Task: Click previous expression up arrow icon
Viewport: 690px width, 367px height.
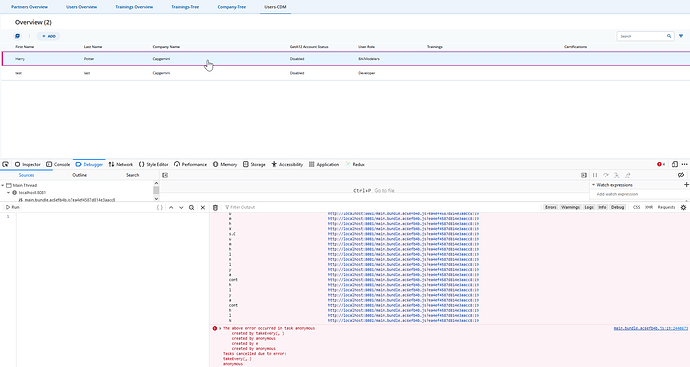Action: 171,207
